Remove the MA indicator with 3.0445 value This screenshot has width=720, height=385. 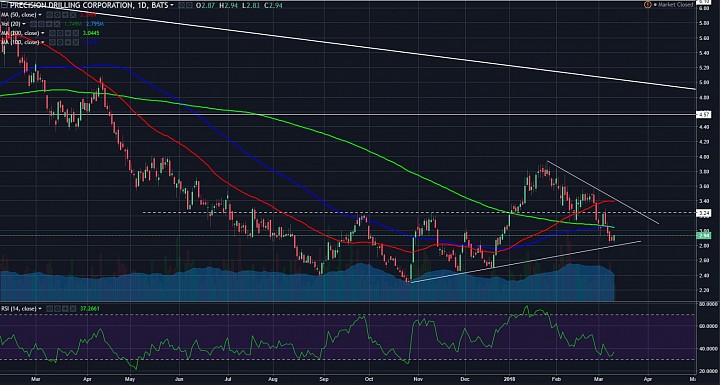[76, 33]
